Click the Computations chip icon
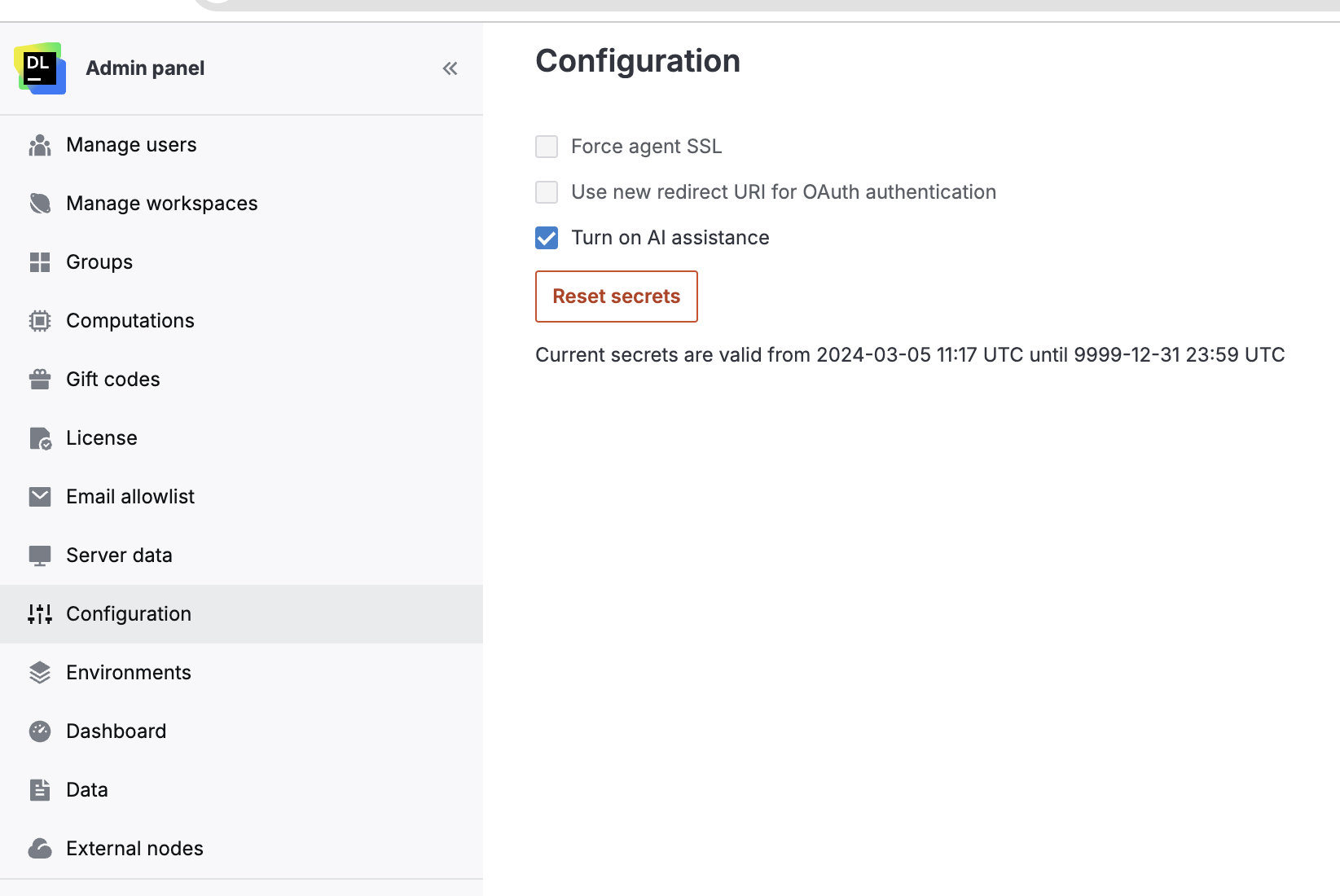This screenshot has width=1340, height=896. [39, 320]
